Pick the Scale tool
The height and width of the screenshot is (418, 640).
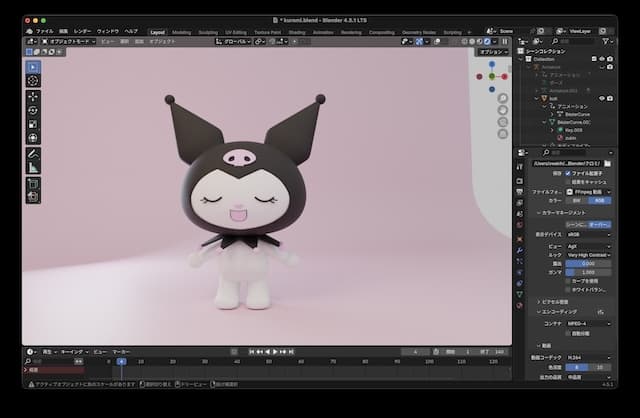click(x=33, y=124)
